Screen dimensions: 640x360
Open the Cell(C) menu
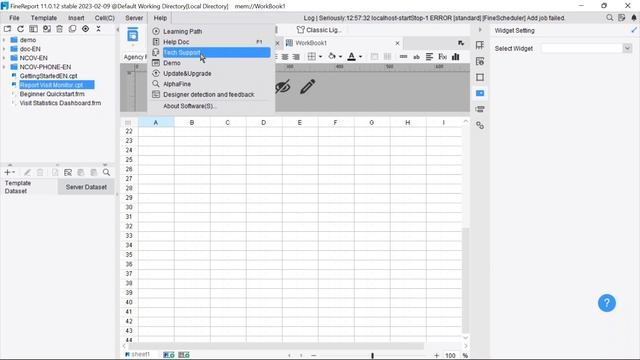[x=104, y=18]
